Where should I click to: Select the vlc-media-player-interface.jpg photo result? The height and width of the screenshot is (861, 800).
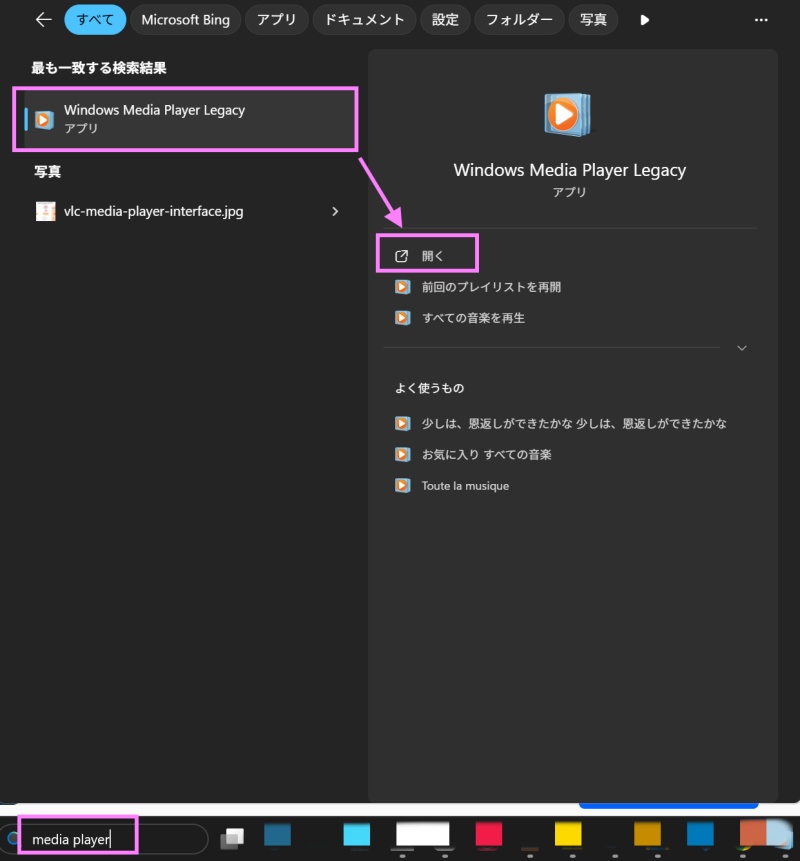tap(186, 211)
